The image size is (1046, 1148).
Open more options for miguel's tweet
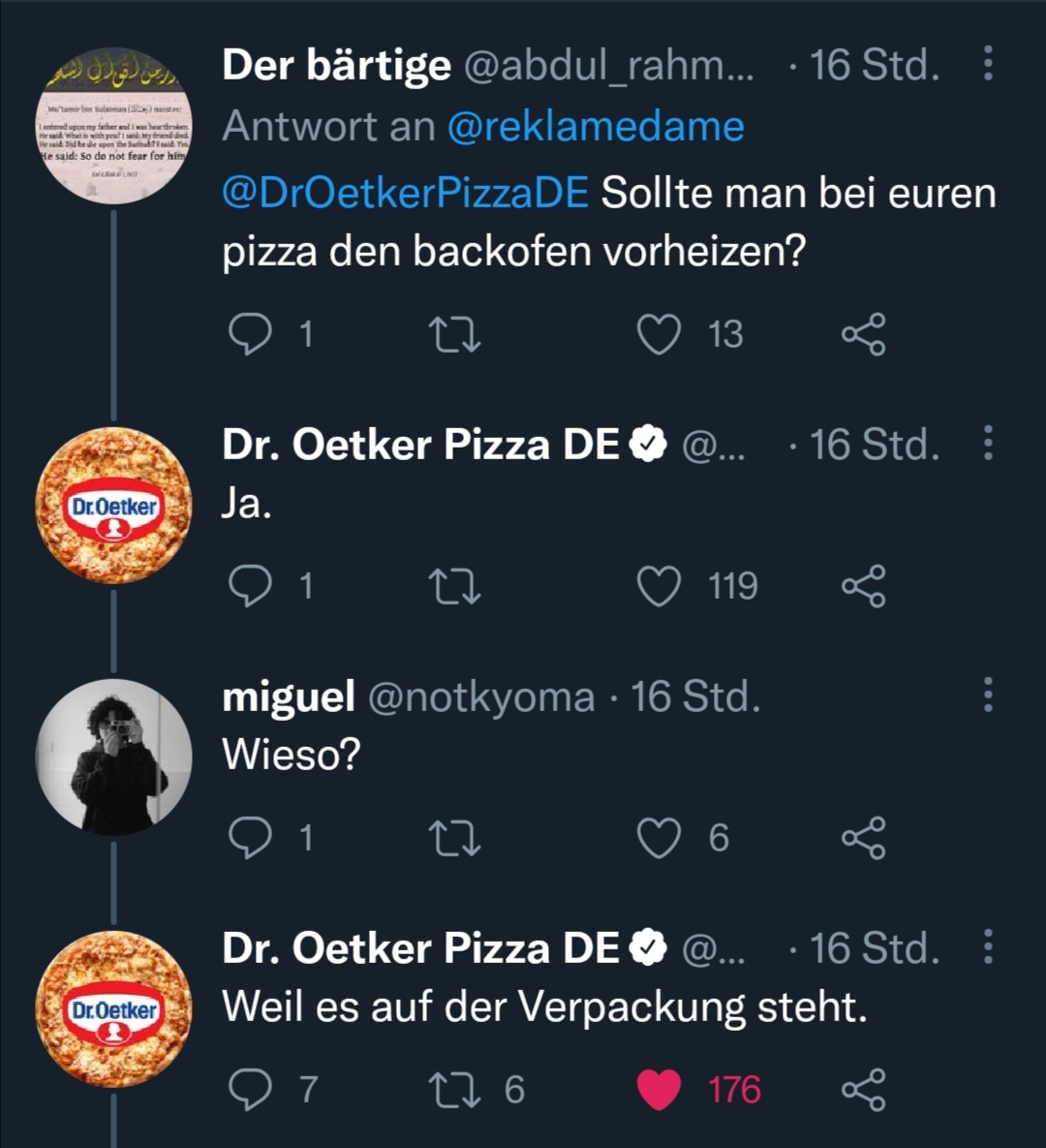point(988,695)
